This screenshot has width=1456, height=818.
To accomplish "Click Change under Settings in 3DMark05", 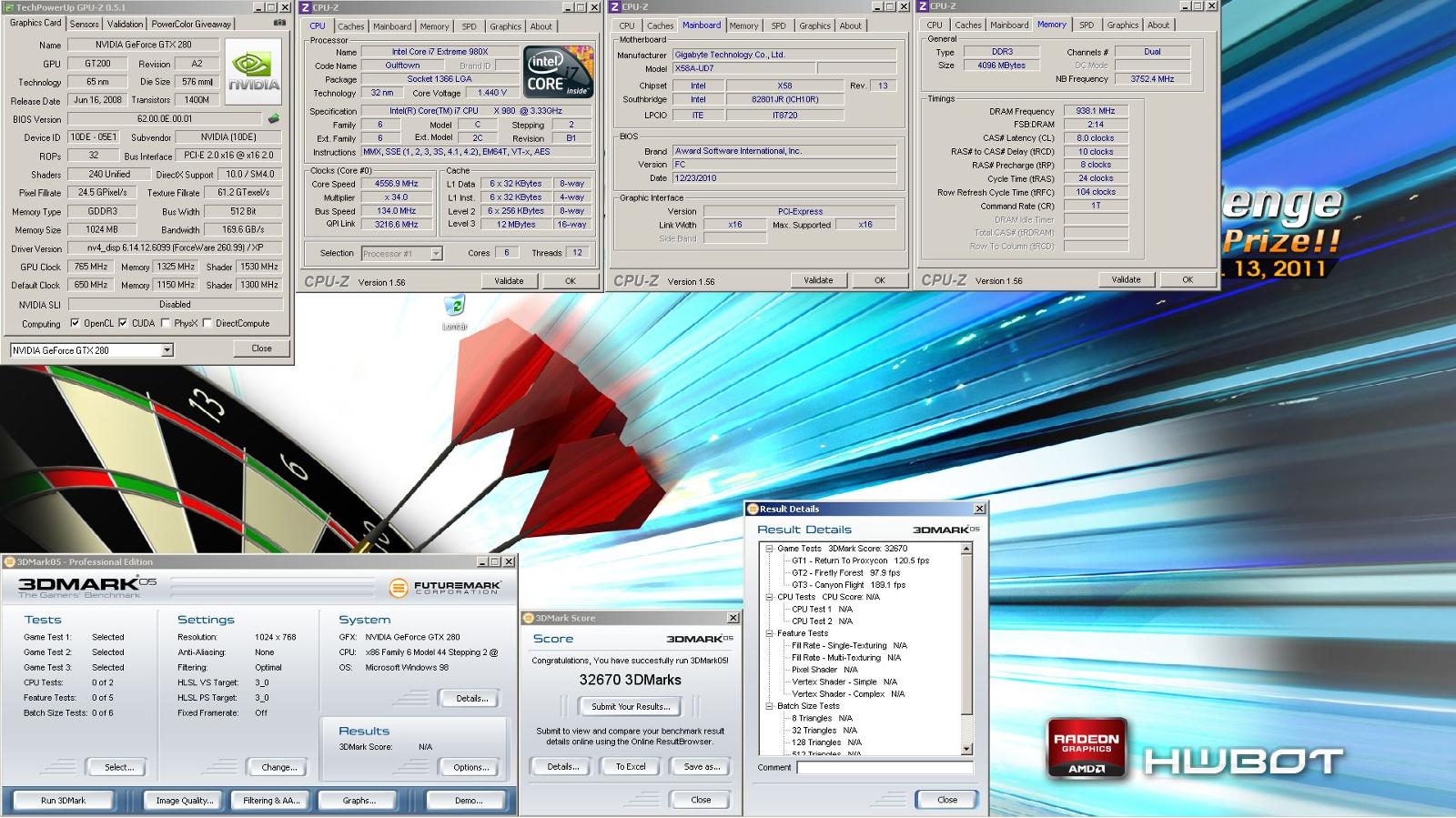I will [x=278, y=767].
